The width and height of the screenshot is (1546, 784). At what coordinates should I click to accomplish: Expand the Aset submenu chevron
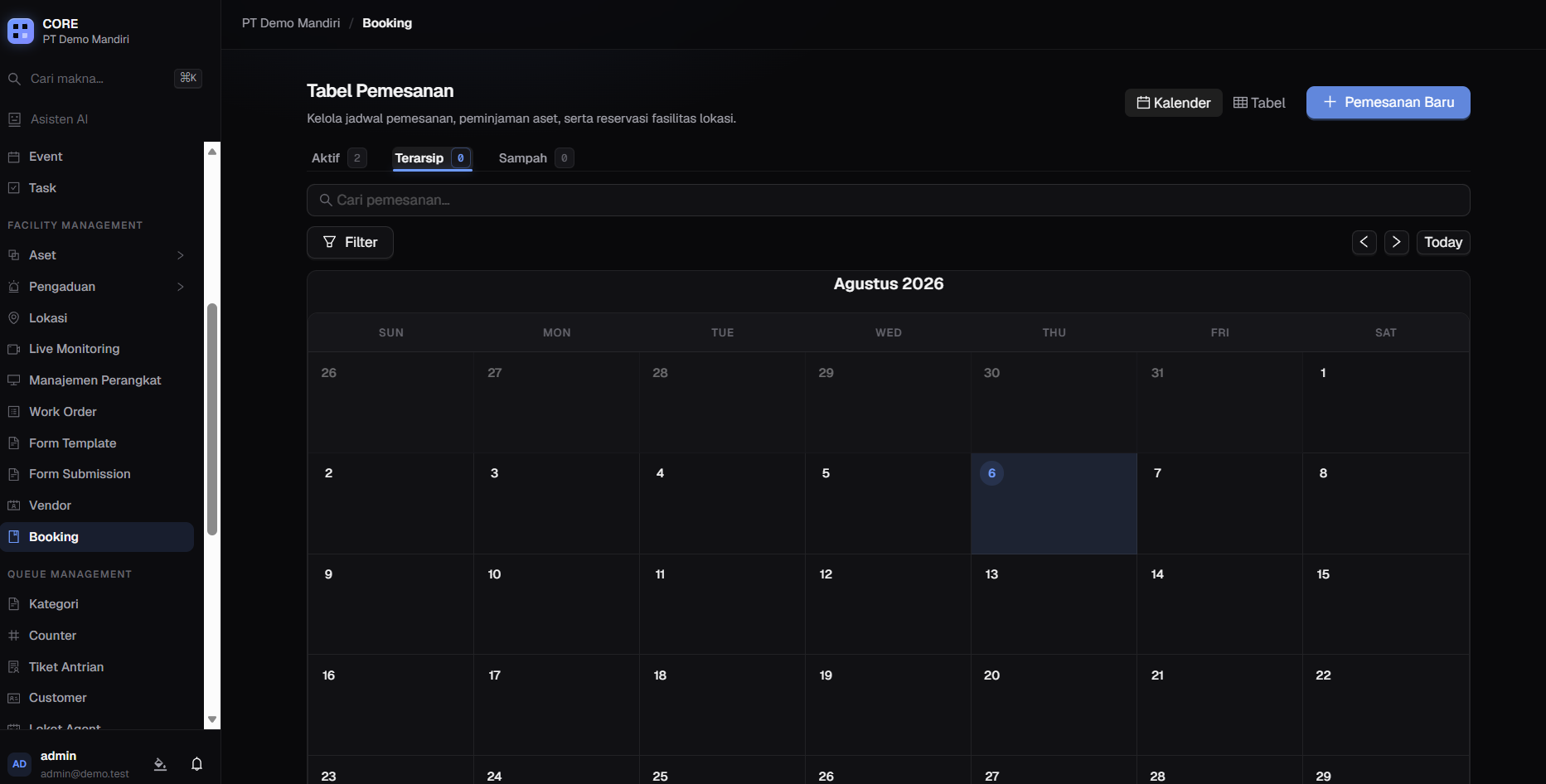pyautogui.click(x=181, y=255)
